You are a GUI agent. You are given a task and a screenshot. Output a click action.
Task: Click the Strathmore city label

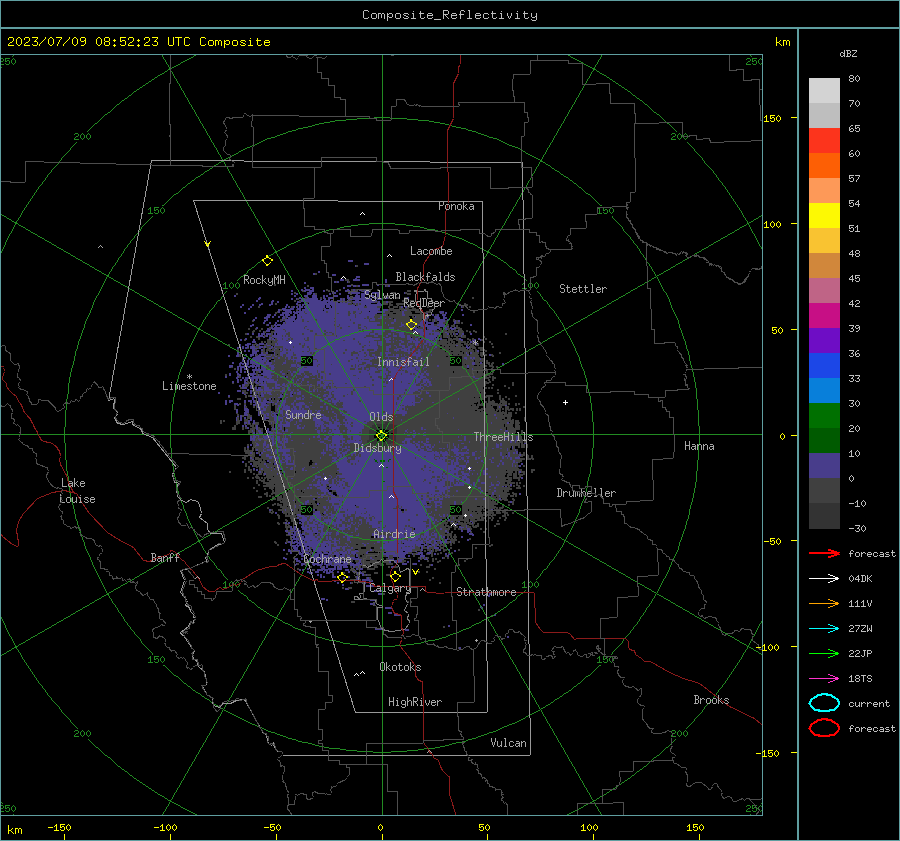tap(486, 592)
